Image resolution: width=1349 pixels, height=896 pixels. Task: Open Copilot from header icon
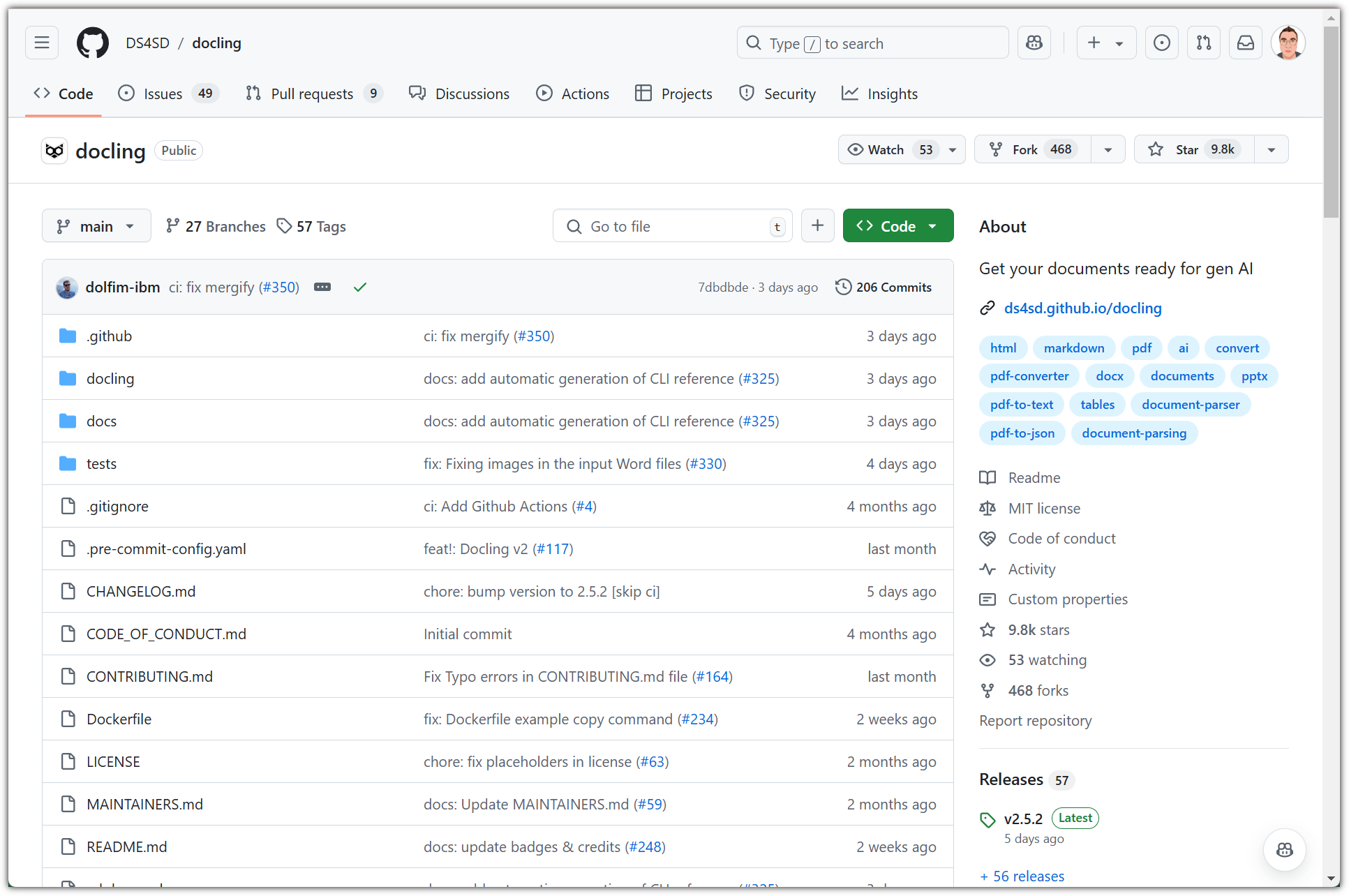click(x=1034, y=43)
